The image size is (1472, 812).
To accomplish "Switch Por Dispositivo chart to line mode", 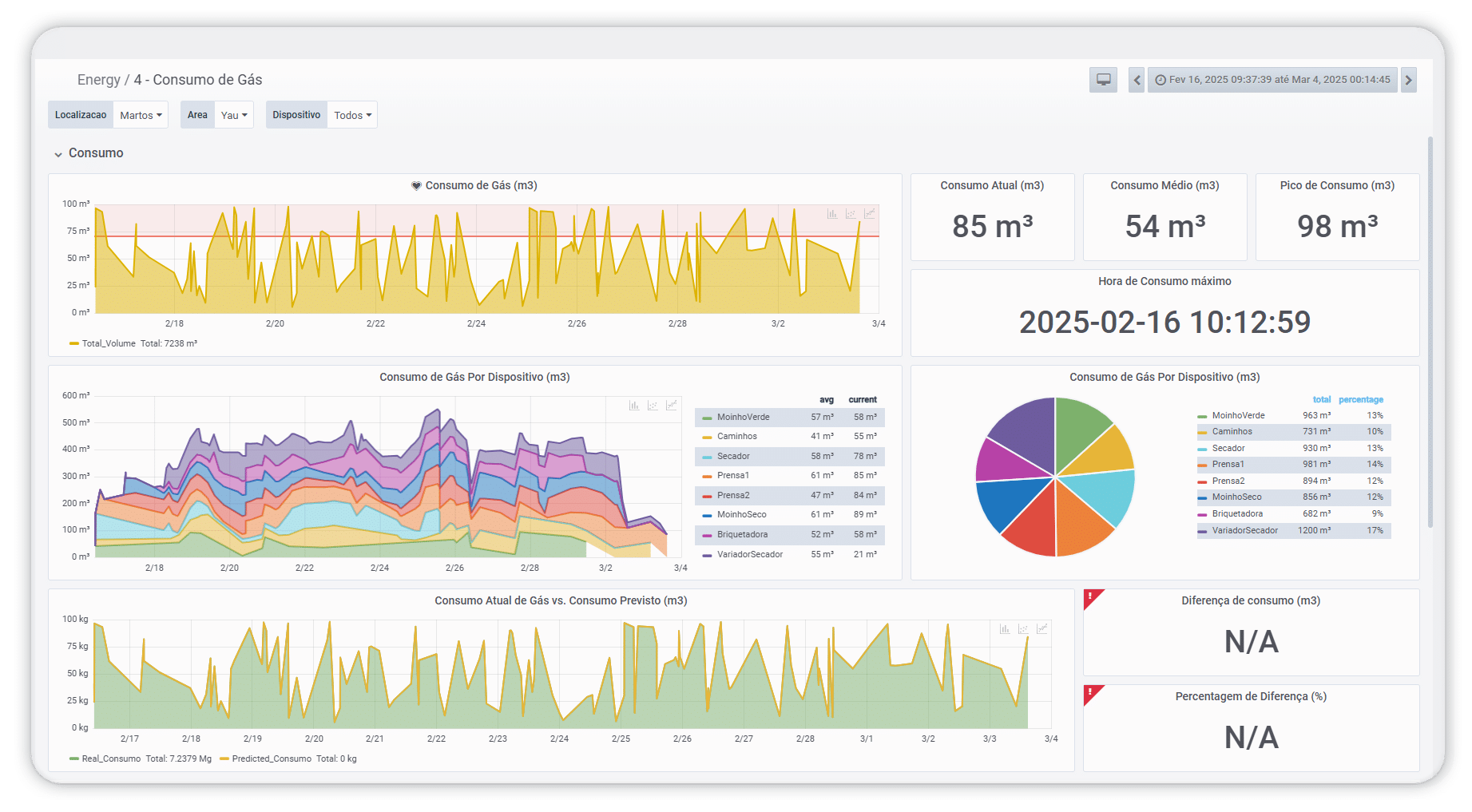I will point(672,406).
